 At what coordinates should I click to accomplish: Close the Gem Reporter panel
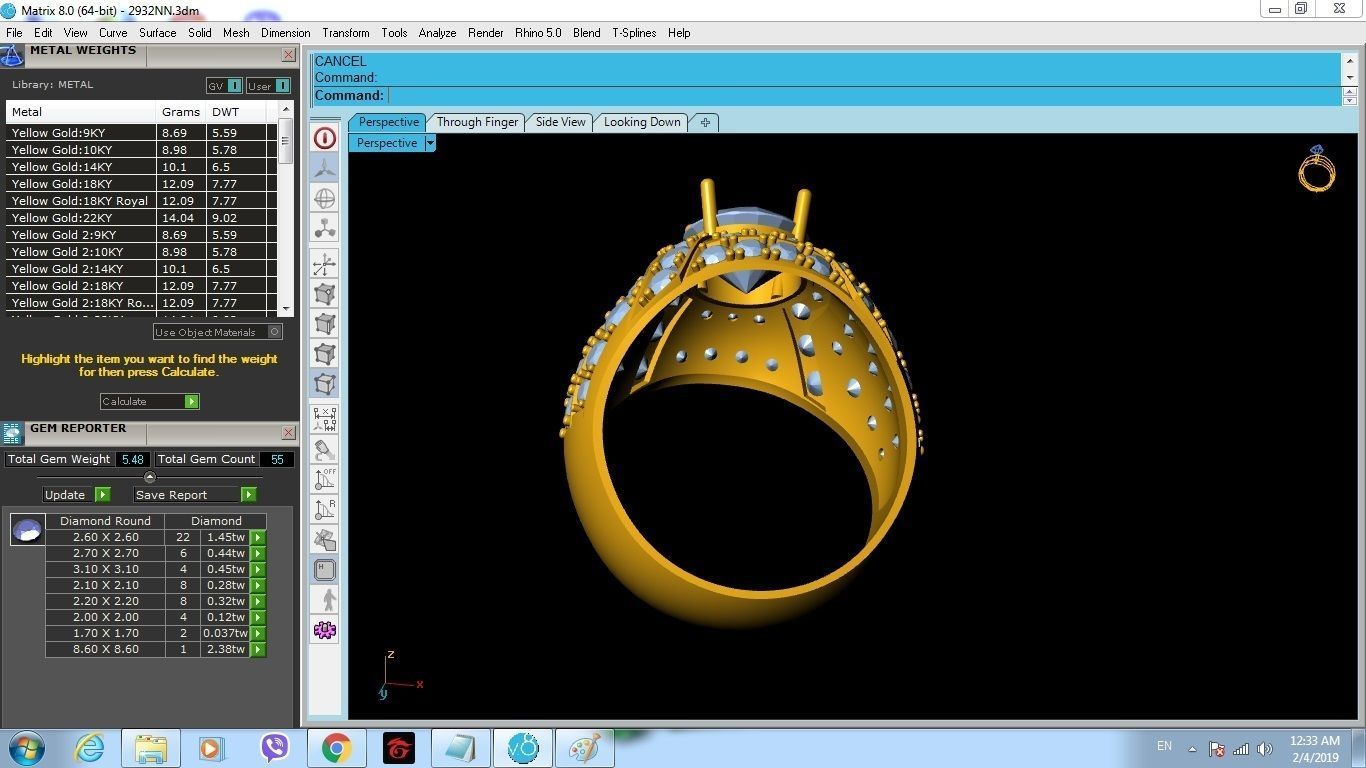(x=288, y=433)
